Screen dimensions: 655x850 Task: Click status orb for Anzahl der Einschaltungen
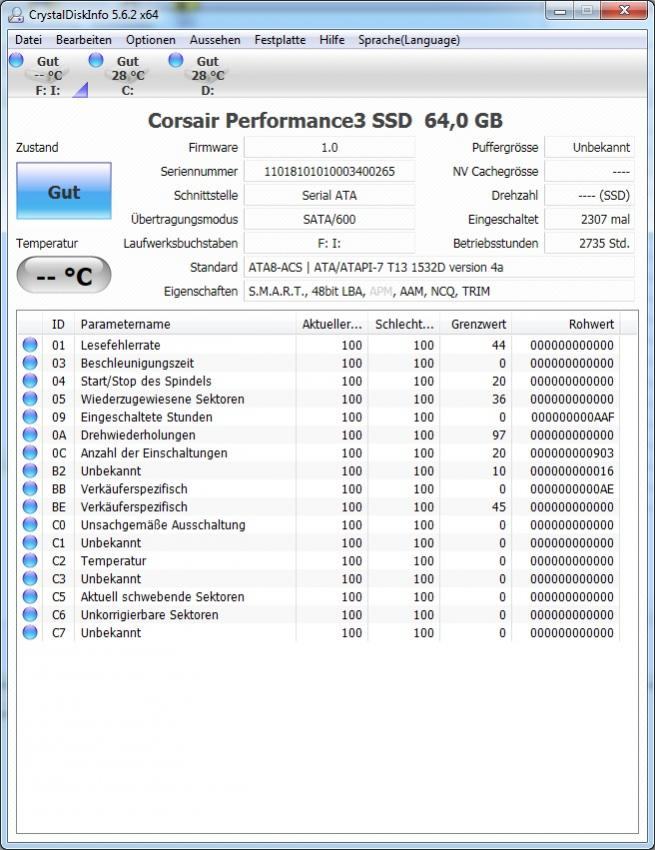click(x=30, y=452)
